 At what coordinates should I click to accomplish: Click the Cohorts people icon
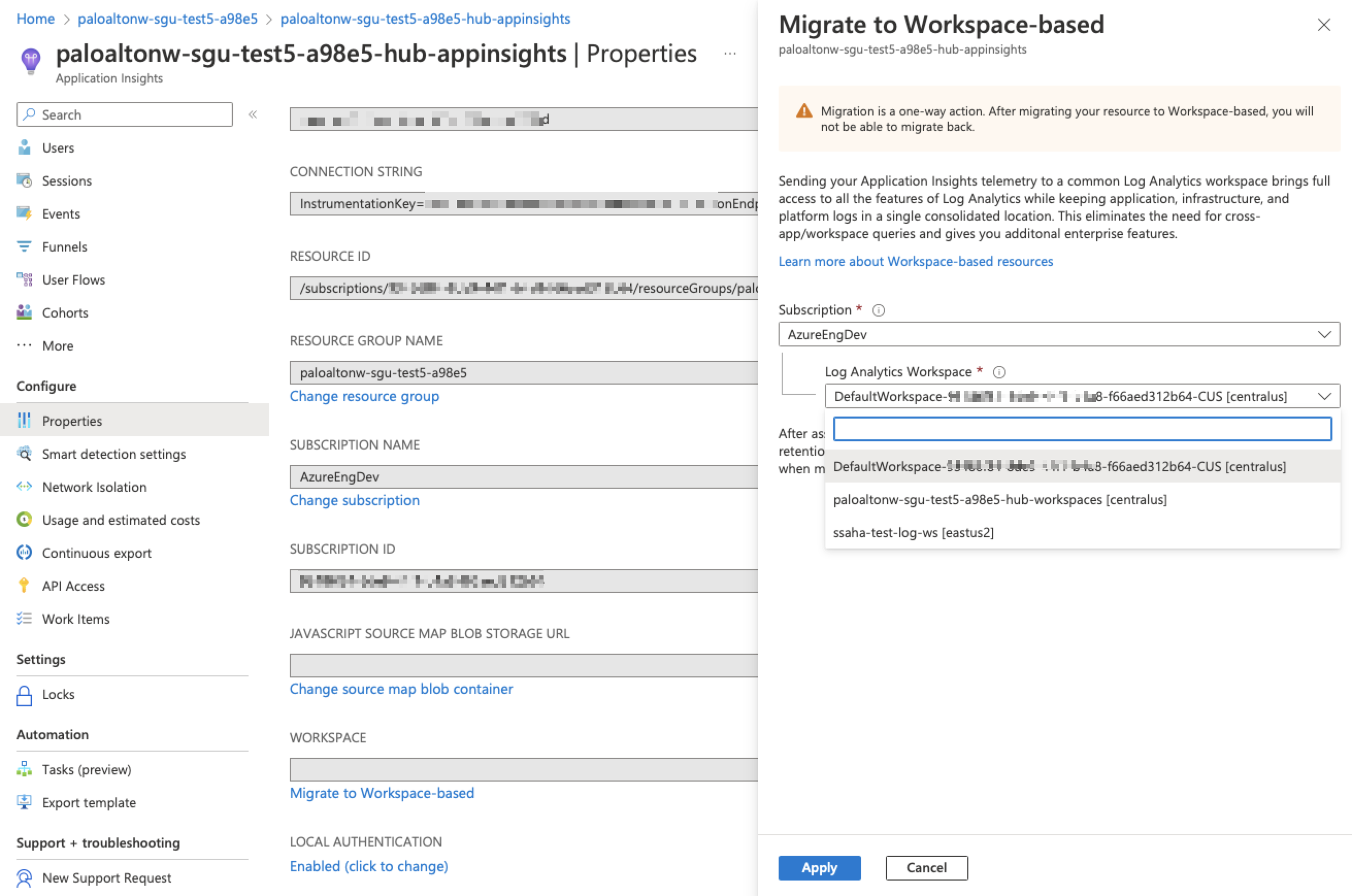24,312
